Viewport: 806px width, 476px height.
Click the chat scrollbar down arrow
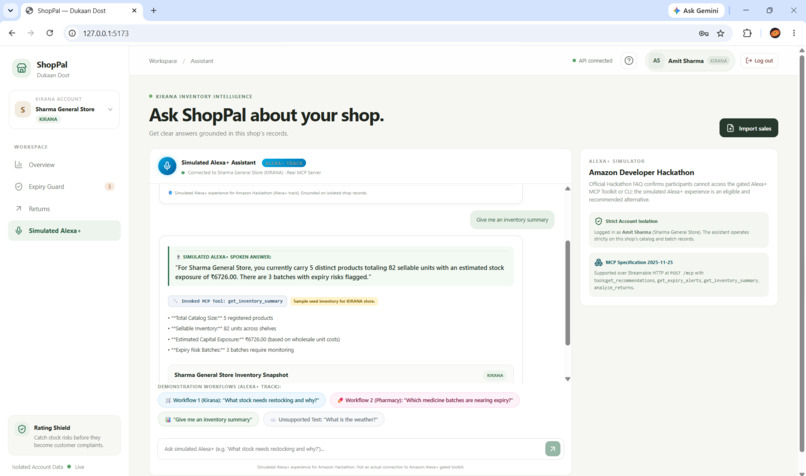[x=567, y=379]
